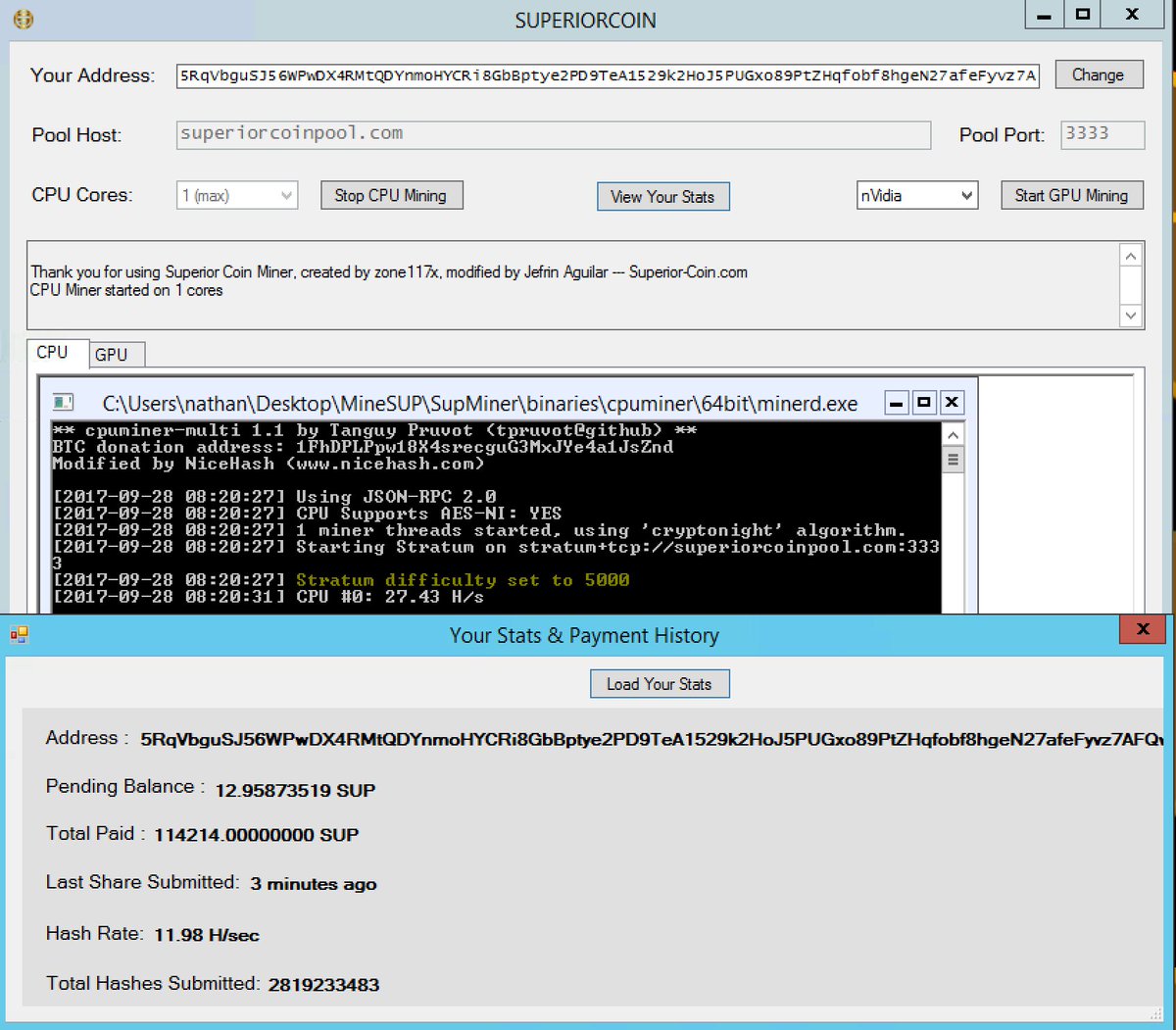The height and width of the screenshot is (1030, 1176).
Task: Maximize the SUPERIORCOIN window
Action: pyautogui.click(x=1082, y=16)
